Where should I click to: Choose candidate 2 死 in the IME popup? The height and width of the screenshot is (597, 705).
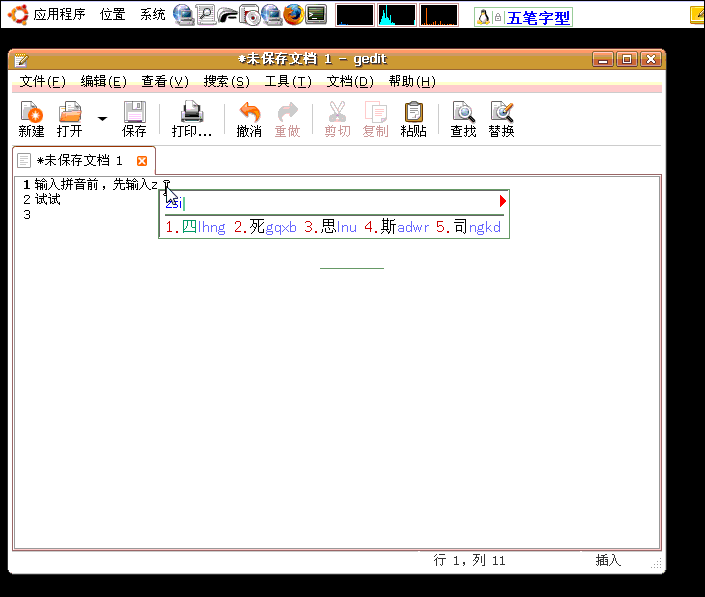pyautogui.click(x=265, y=227)
